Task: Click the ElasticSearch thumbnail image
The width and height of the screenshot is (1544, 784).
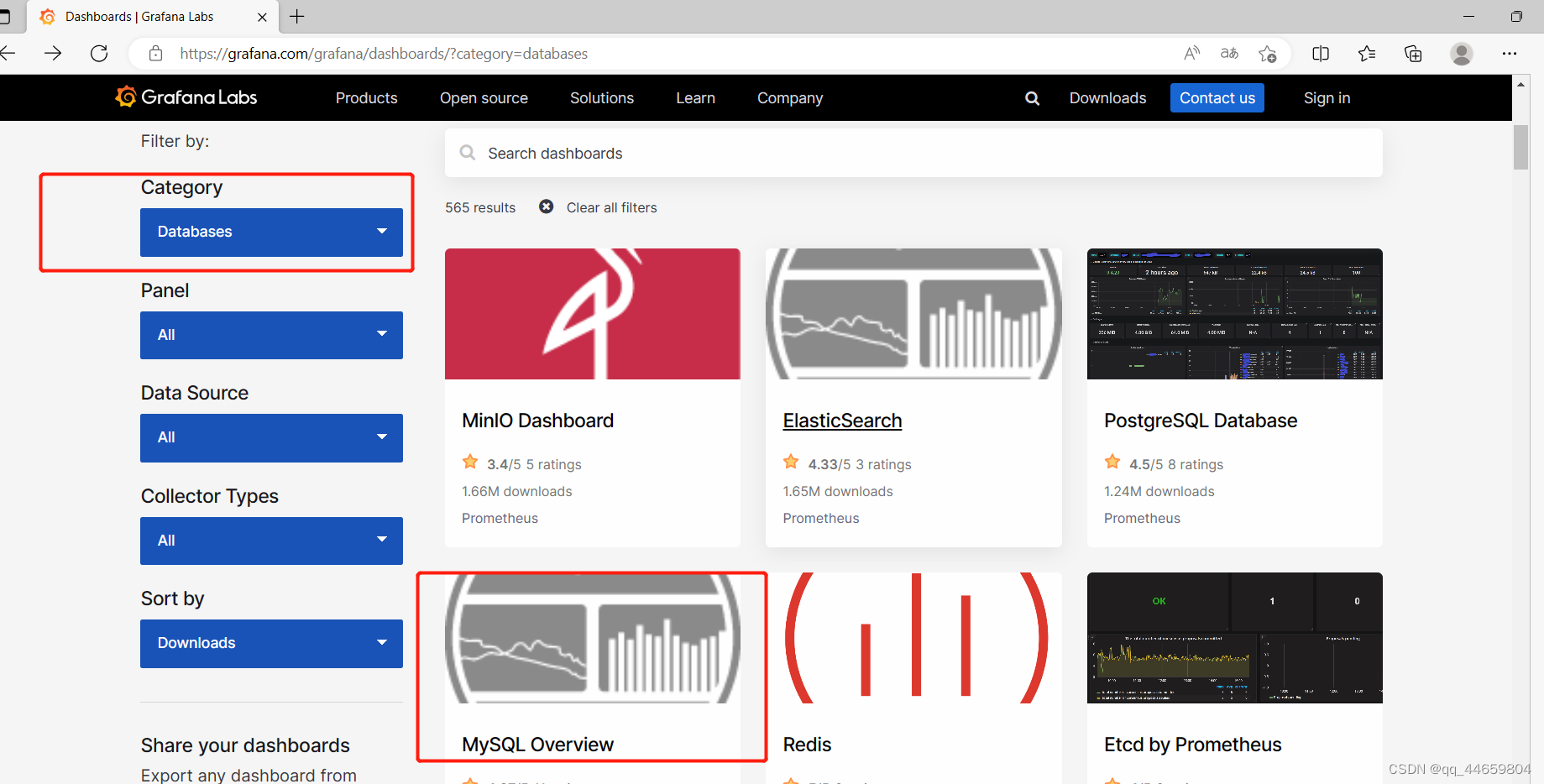Action: click(913, 314)
